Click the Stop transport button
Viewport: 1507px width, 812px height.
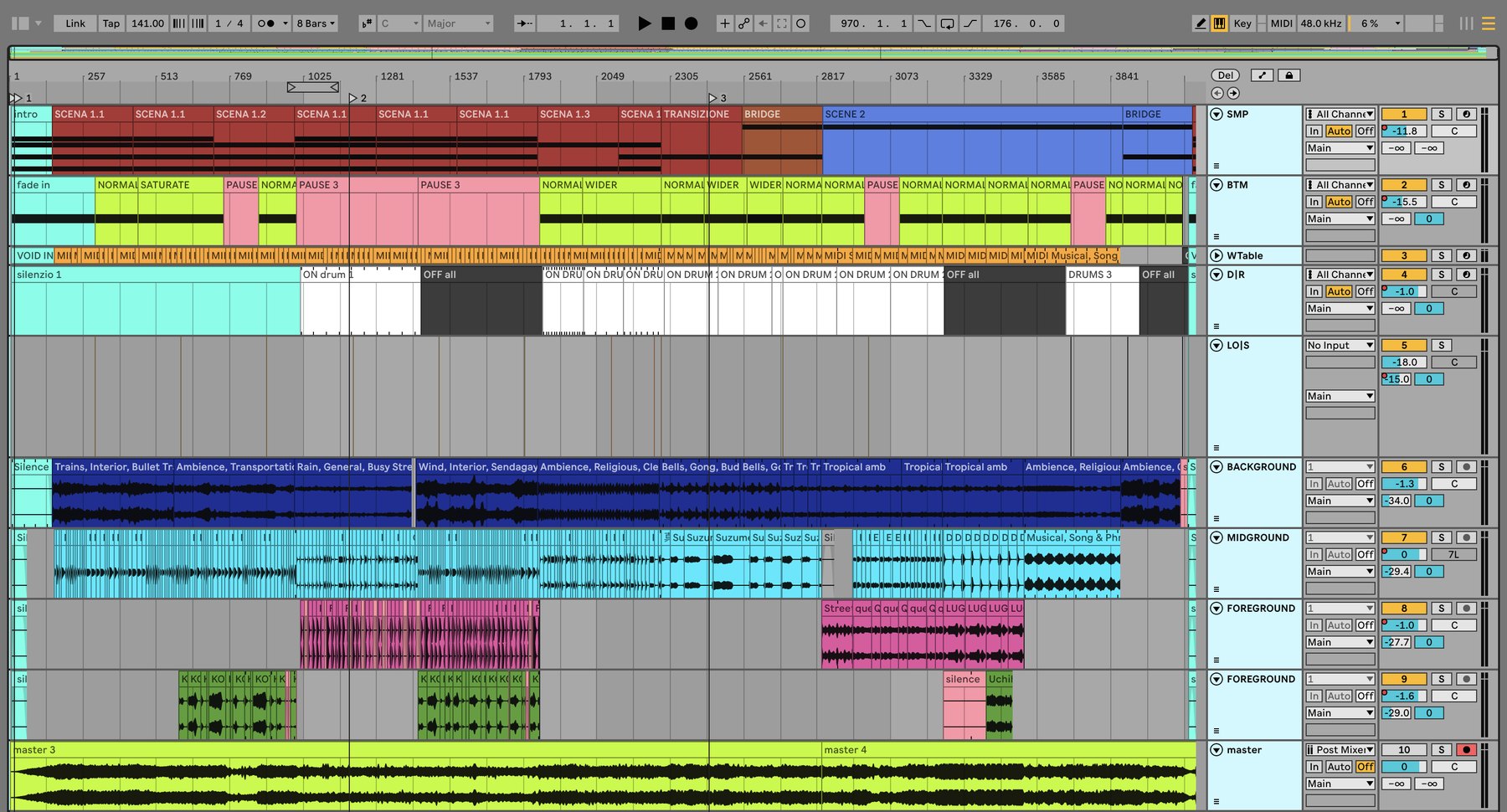click(668, 23)
